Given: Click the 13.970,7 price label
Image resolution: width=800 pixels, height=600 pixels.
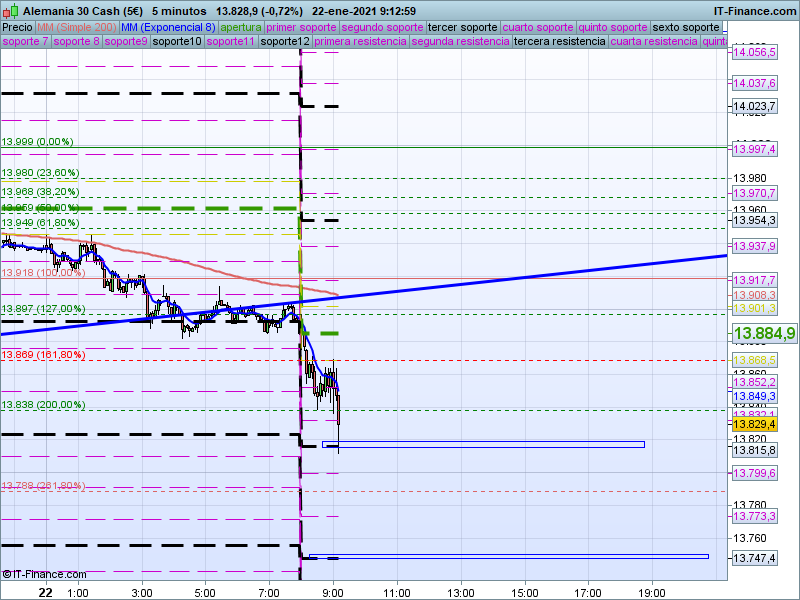Looking at the screenshot, I should coord(754,193).
